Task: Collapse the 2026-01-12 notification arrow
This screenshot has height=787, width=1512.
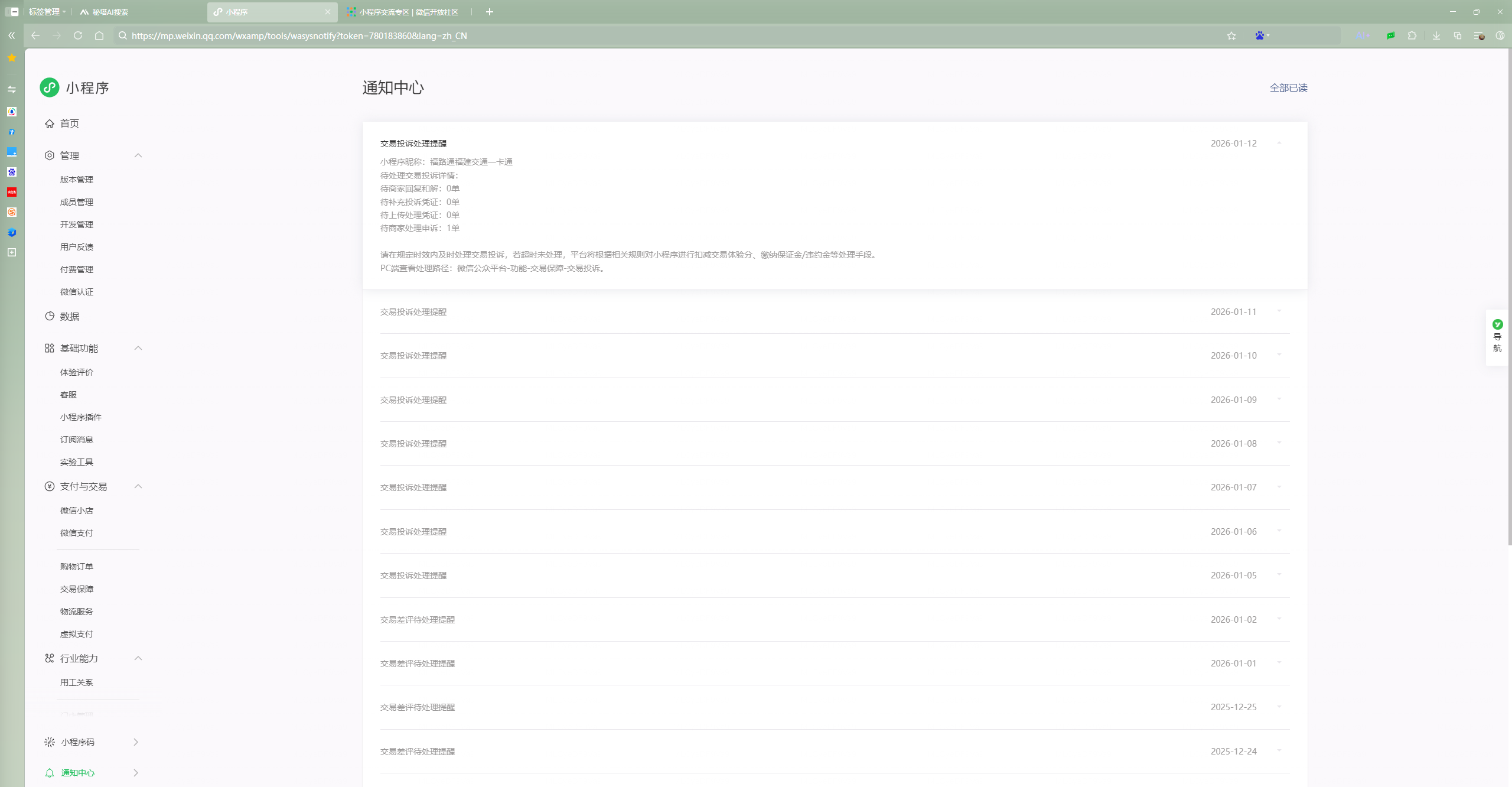Action: [1279, 143]
